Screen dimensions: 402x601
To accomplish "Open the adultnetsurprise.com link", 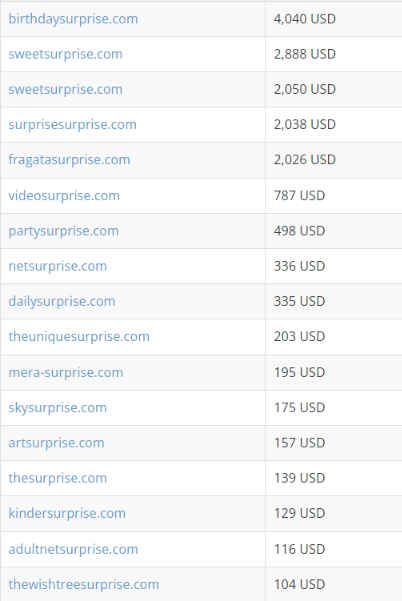I will [73, 549].
